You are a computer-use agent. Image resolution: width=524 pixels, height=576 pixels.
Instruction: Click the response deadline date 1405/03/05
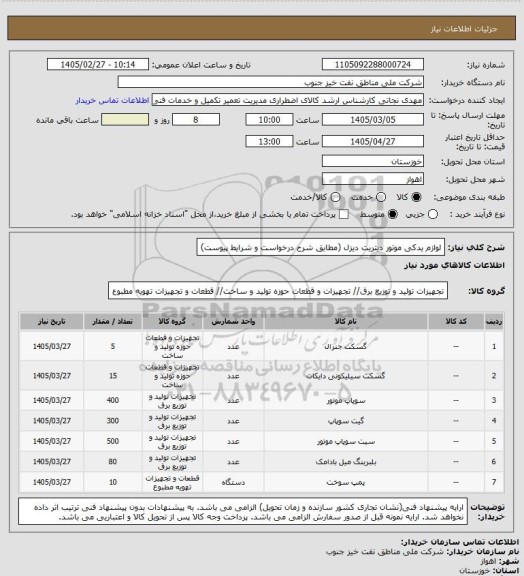tap(373, 120)
